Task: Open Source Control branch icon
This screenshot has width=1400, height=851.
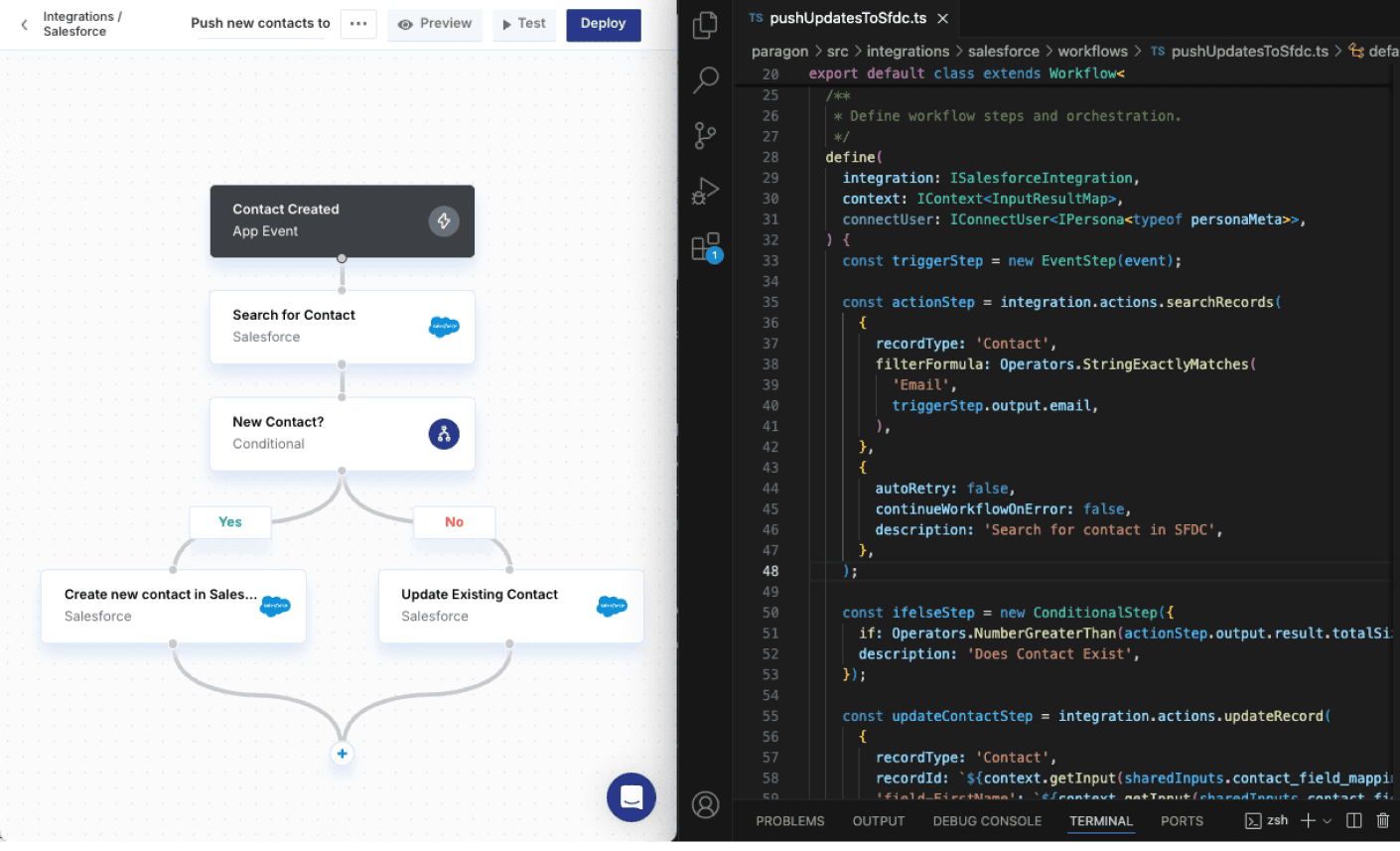Action: [x=705, y=135]
